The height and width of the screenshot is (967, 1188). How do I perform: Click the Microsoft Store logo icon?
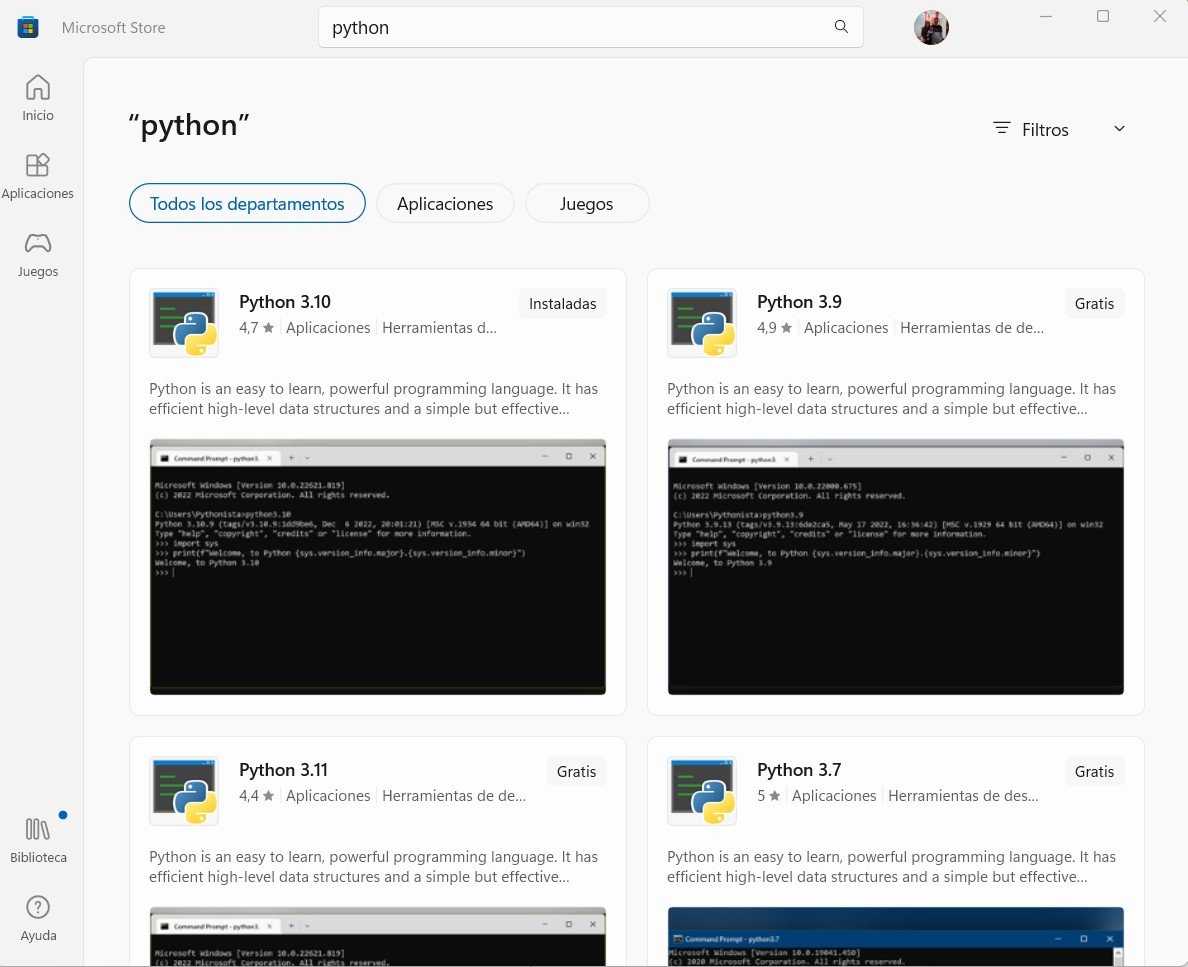pyautogui.click(x=27, y=27)
